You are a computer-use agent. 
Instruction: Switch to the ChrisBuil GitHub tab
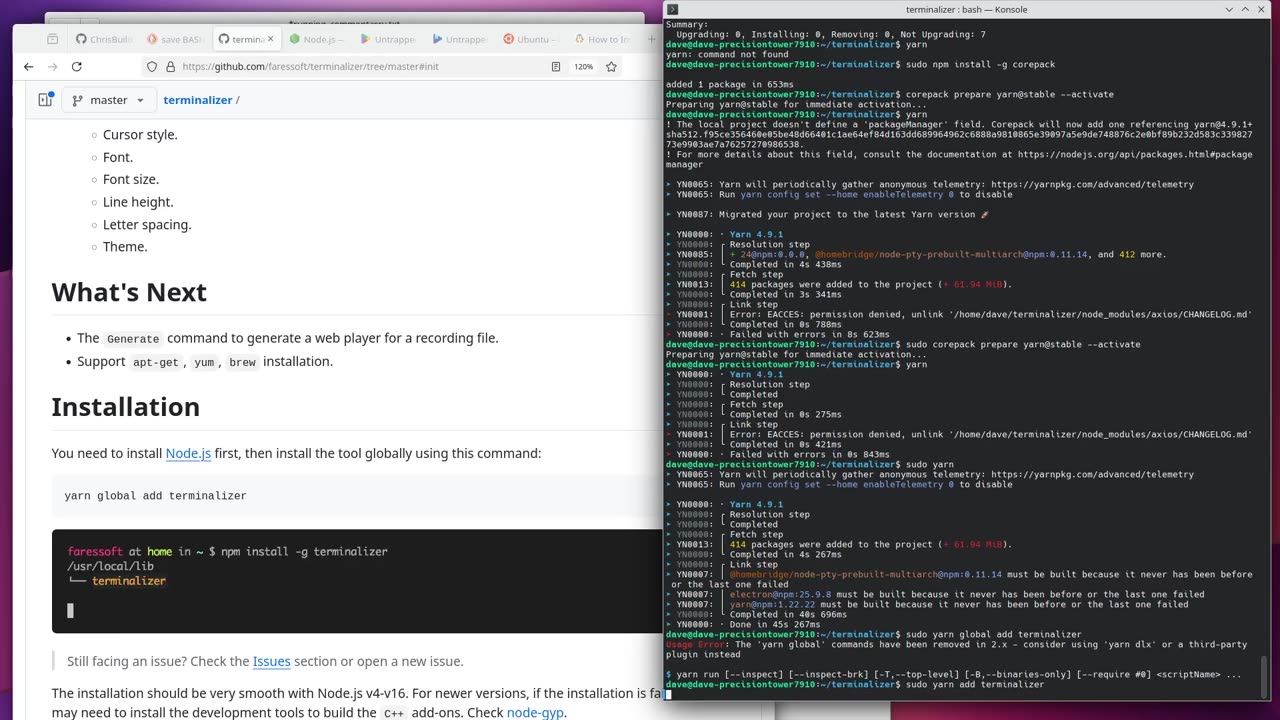coord(104,39)
